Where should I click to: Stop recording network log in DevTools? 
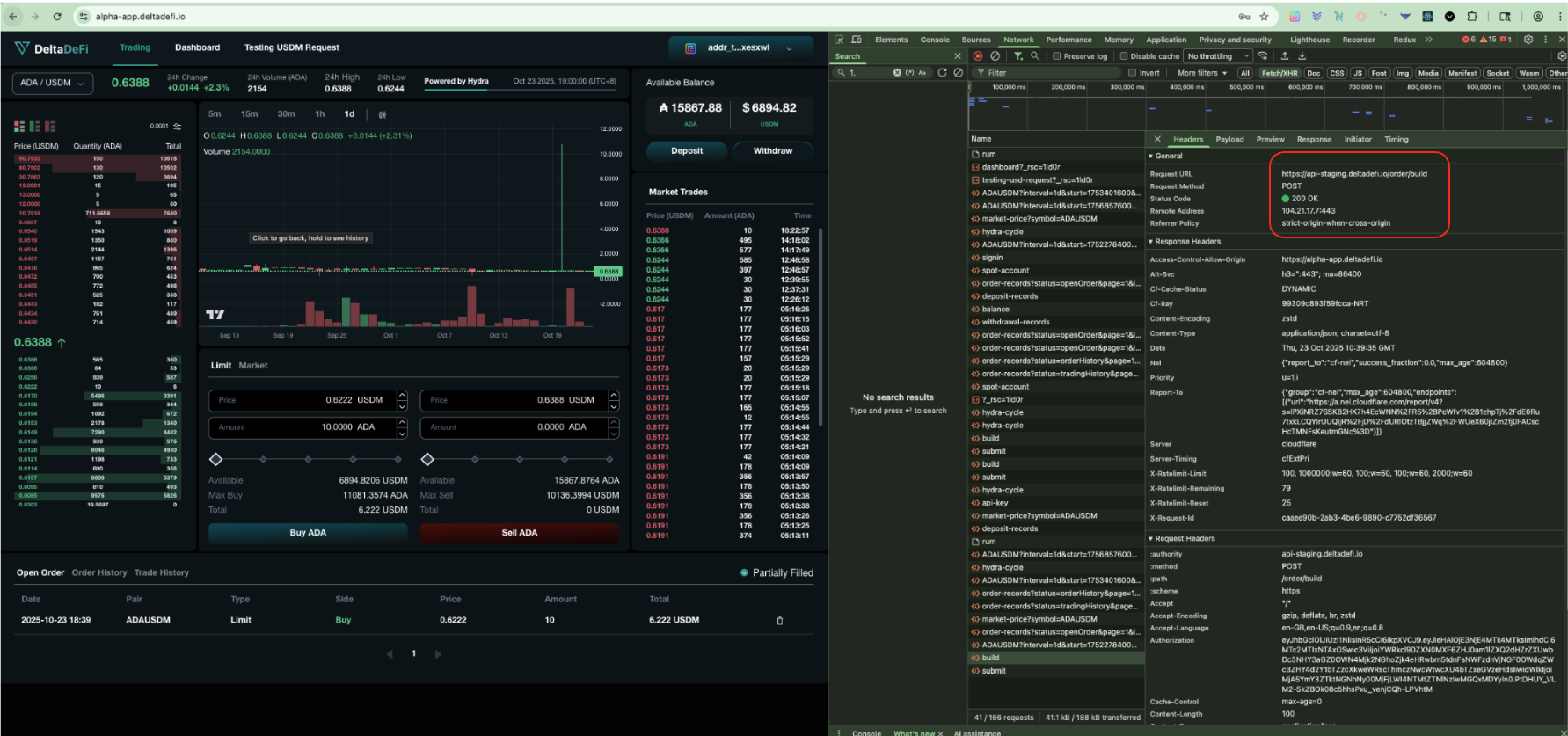tap(978, 56)
